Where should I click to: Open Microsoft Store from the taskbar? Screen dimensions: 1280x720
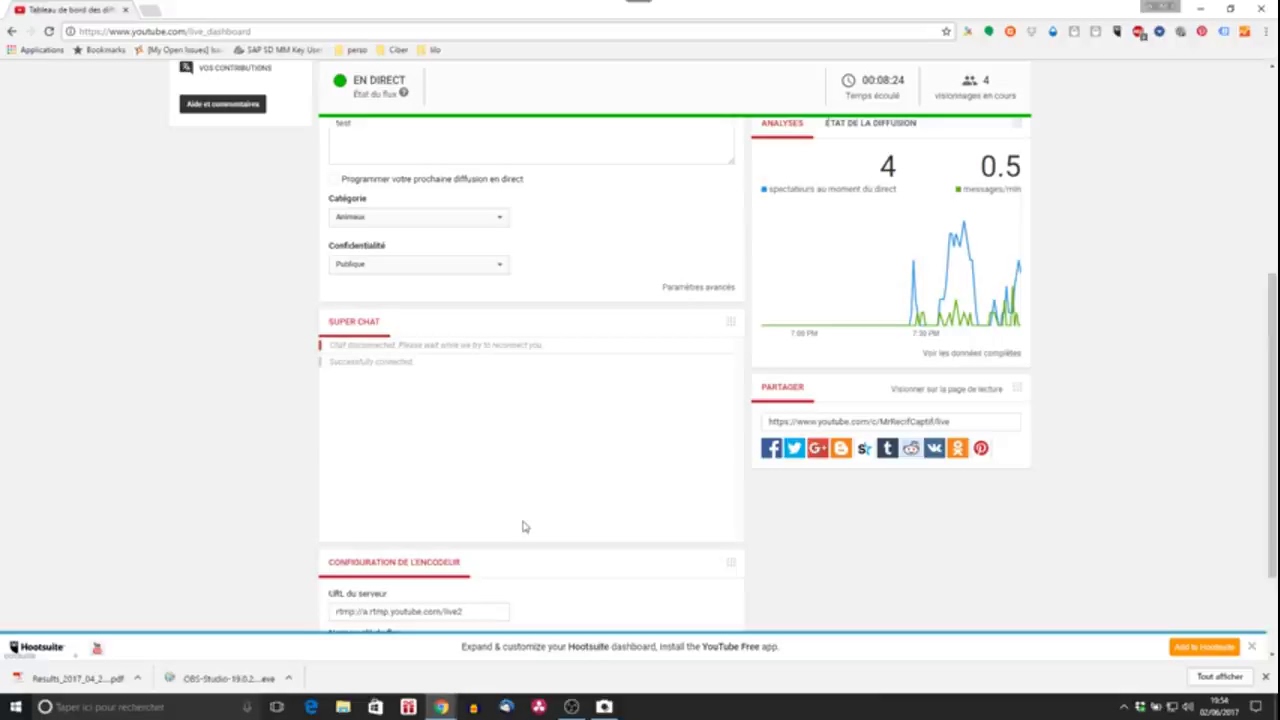pyautogui.click(x=375, y=707)
